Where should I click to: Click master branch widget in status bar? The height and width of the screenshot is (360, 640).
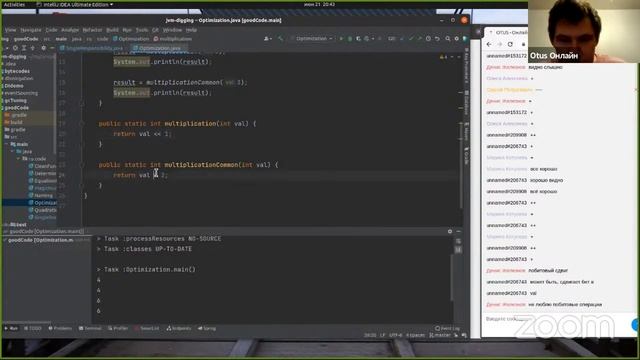pyautogui.click(x=439, y=335)
